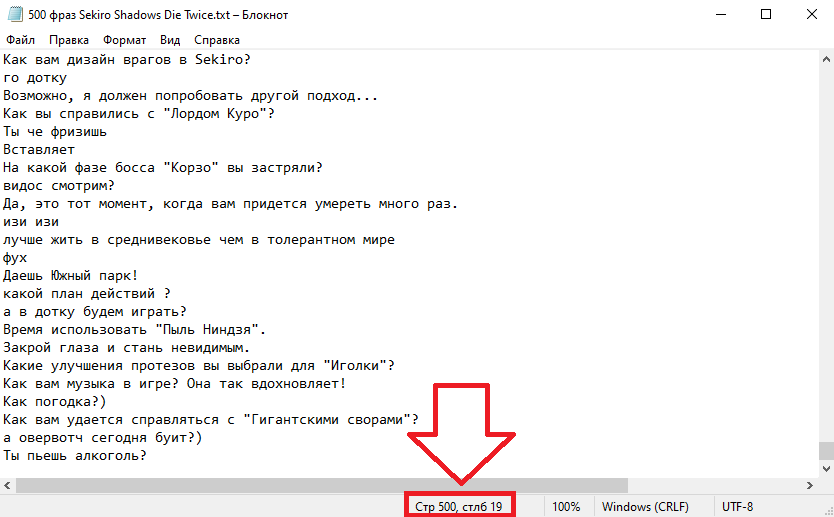Click the line 'а в дотку будем играть?'
This screenshot has width=834, height=517.
point(95,312)
